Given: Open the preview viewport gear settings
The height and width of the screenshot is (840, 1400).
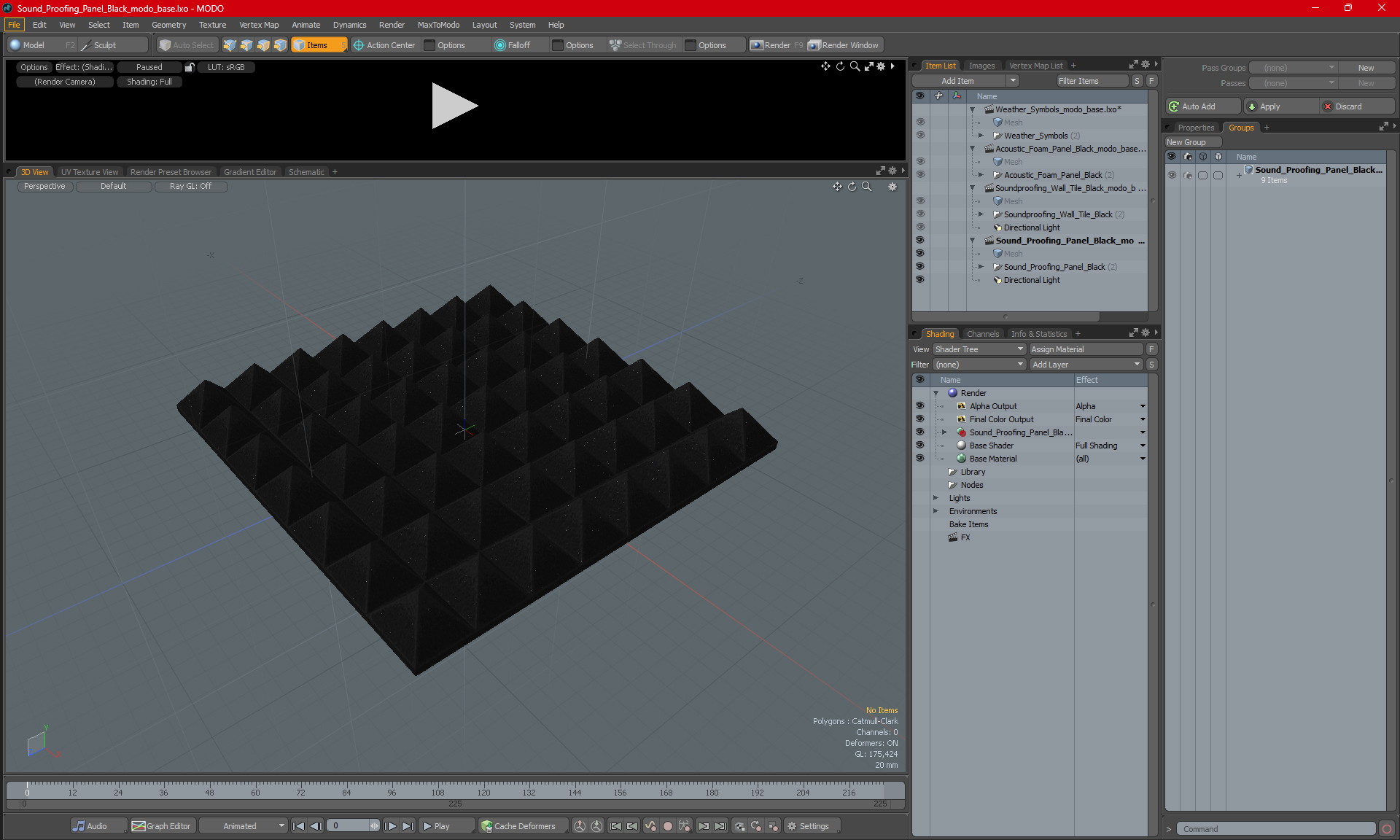Looking at the screenshot, I should (x=881, y=66).
